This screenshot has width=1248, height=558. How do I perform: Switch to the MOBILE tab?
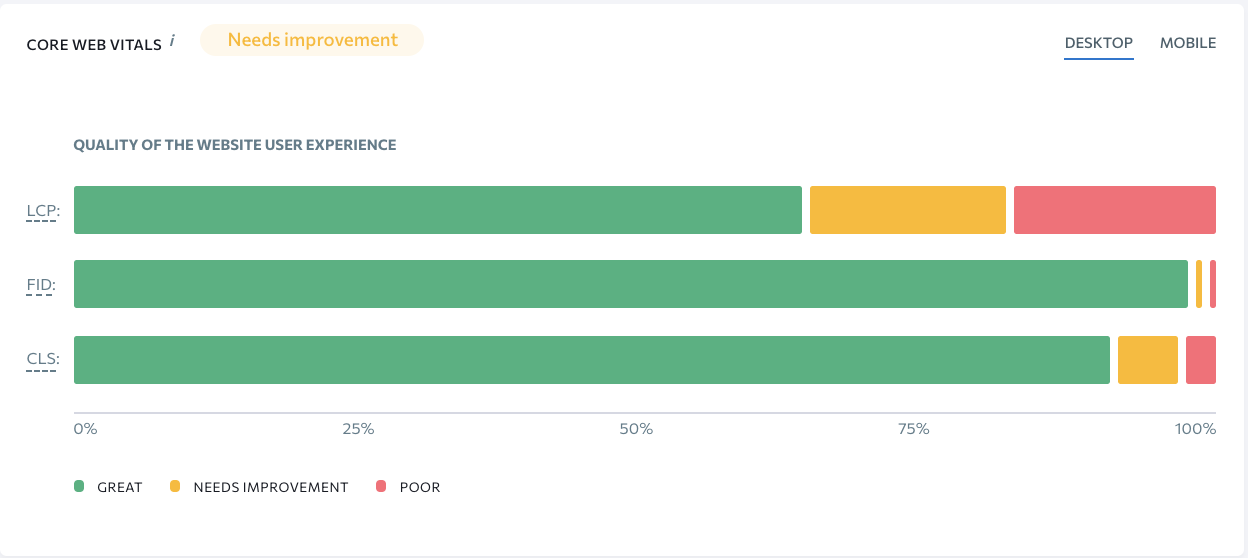(x=1188, y=43)
